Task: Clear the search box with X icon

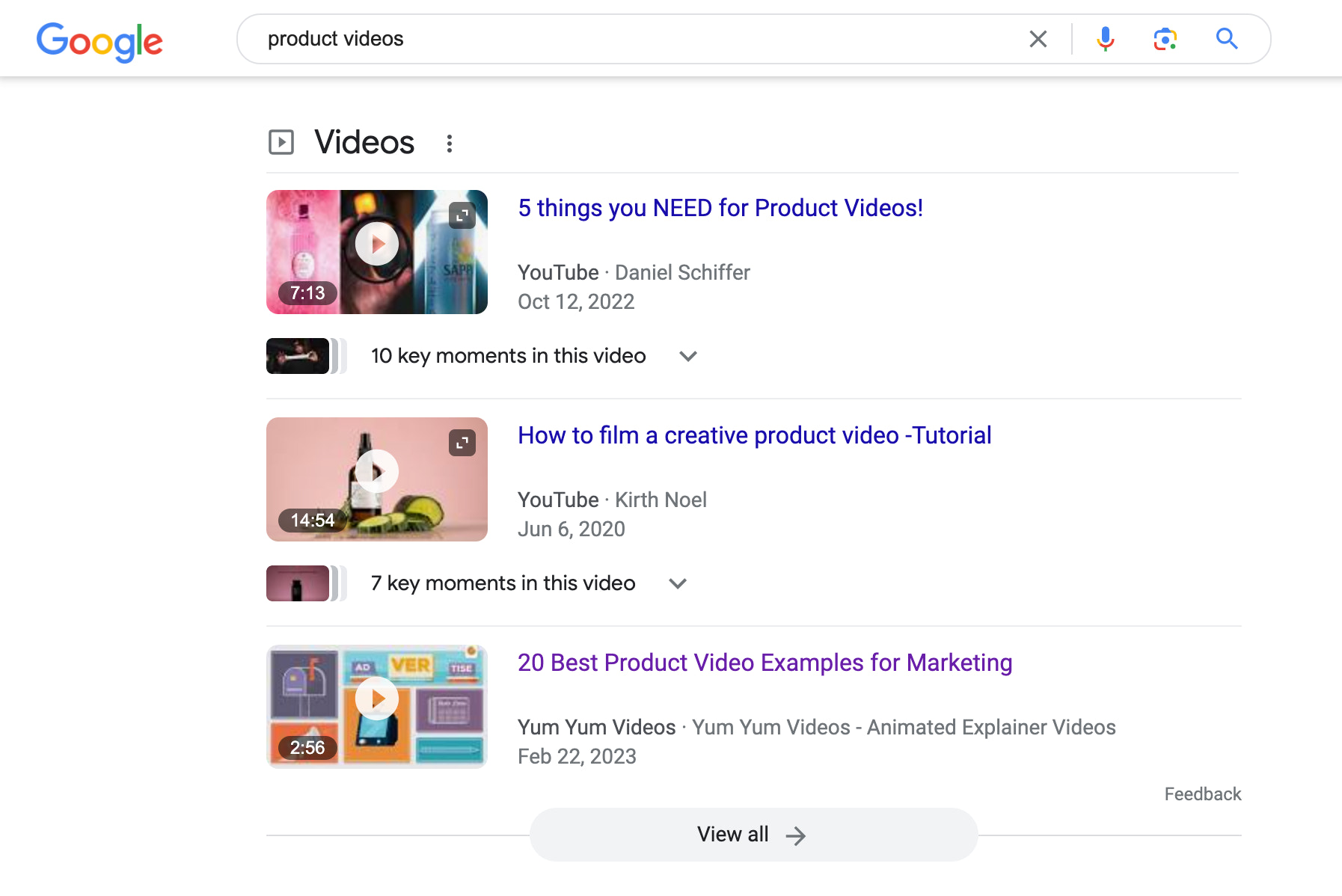Action: [x=1038, y=39]
